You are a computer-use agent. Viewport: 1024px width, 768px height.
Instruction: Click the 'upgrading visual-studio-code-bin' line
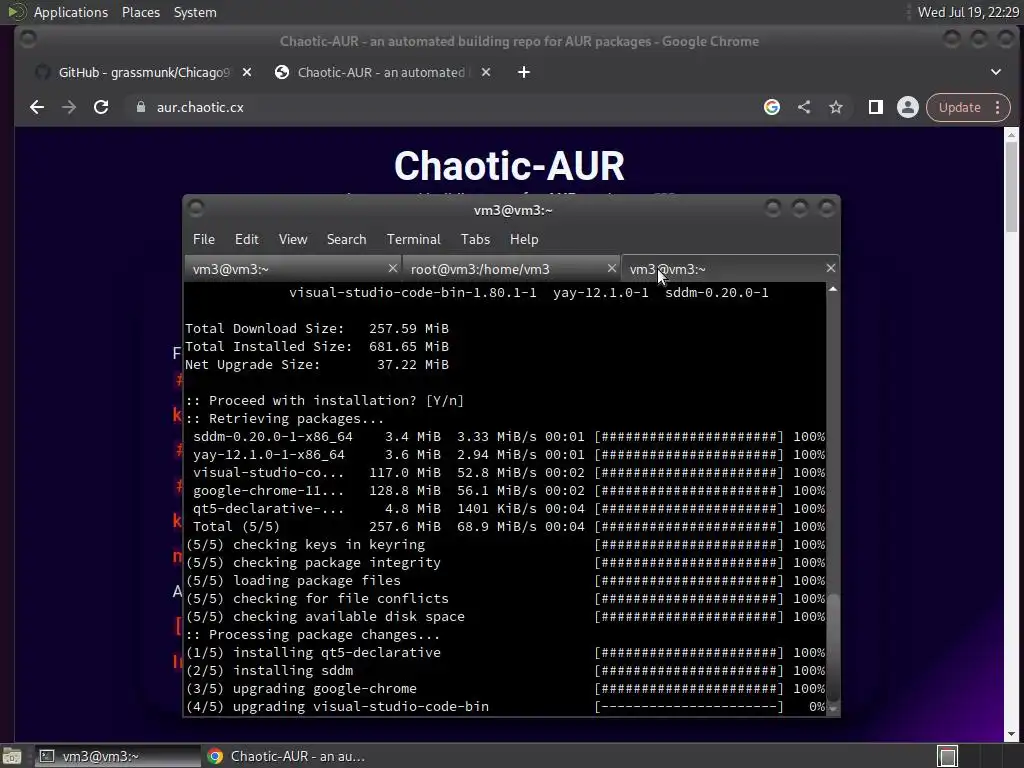(x=505, y=707)
